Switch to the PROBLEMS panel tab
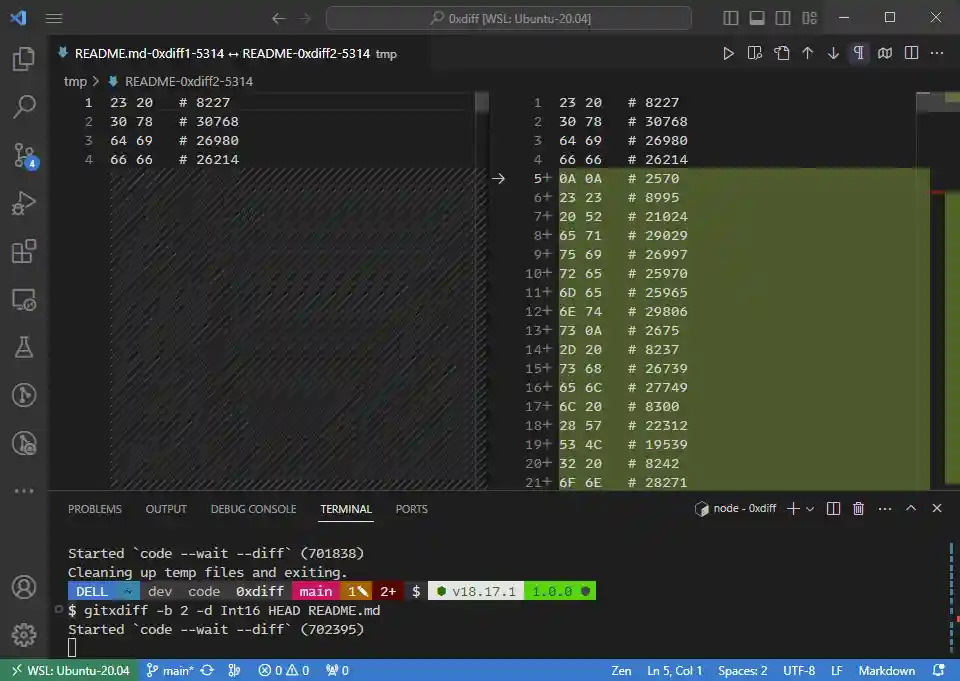Viewport: 960px width, 681px height. [x=95, y=509]
